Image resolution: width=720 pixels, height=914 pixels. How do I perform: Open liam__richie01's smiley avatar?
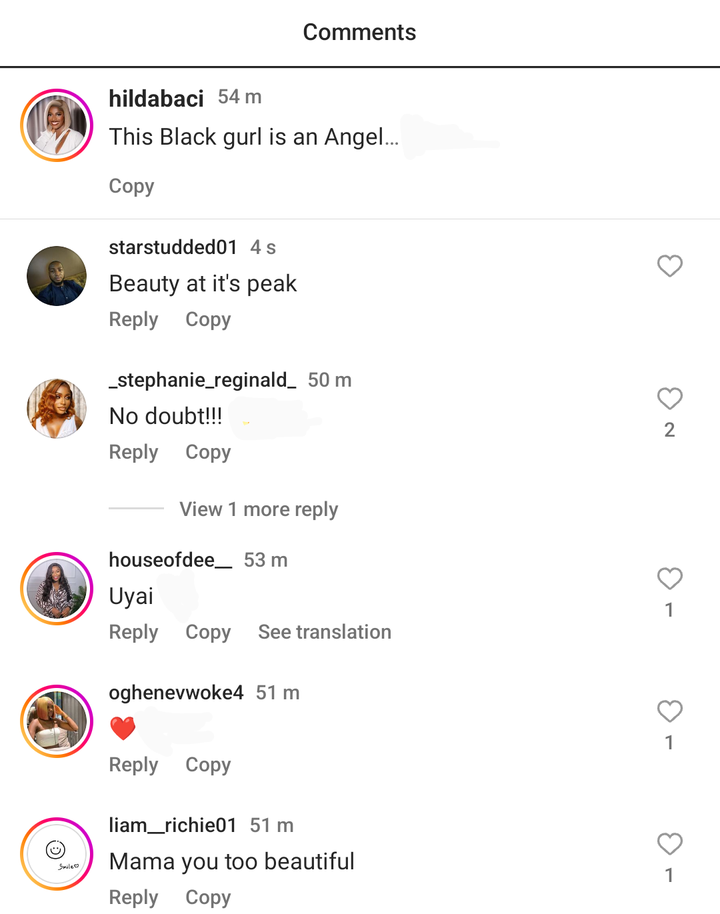tap(57, 854)
